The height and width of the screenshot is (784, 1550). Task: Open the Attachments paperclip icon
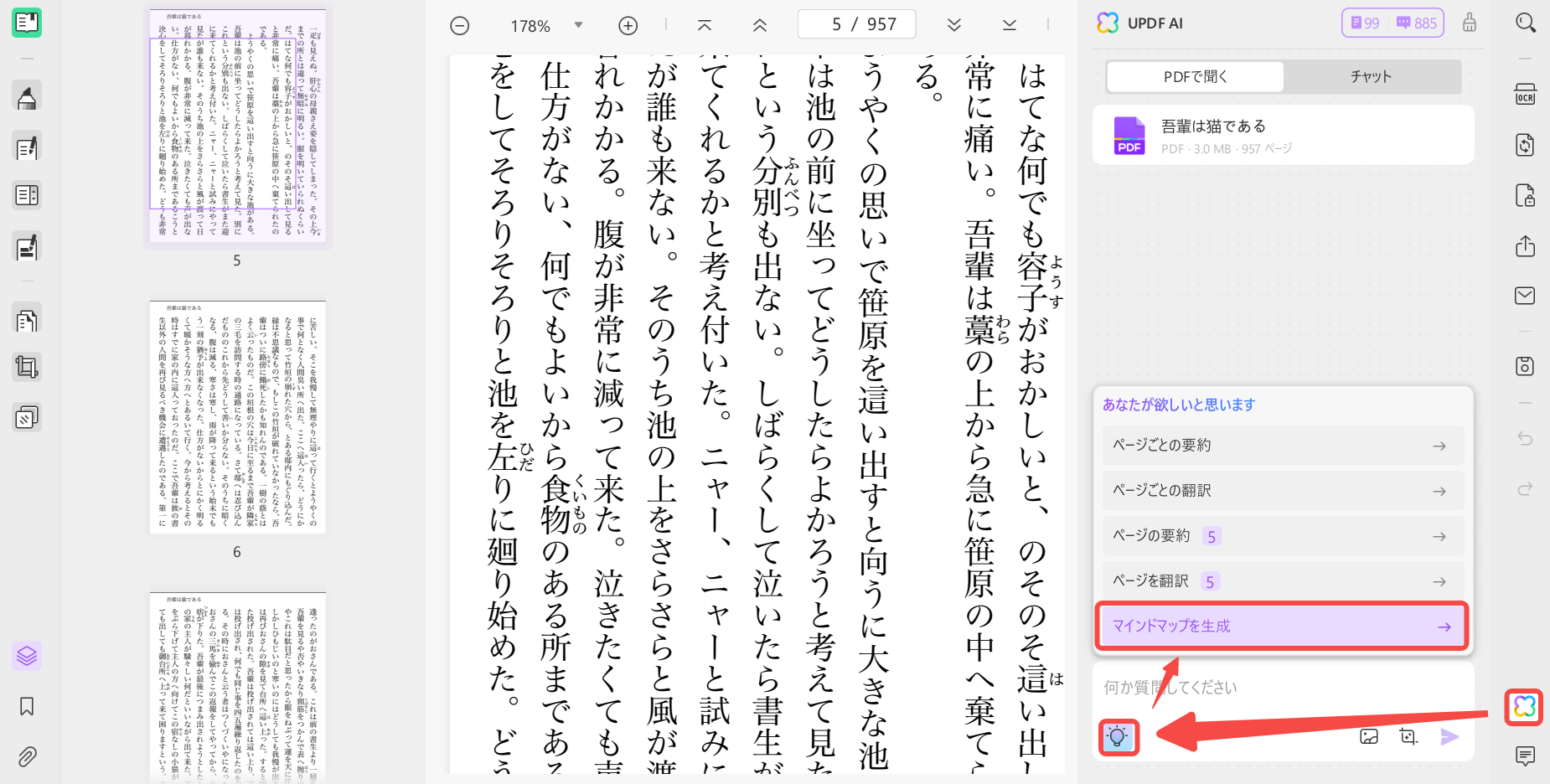pyautogui.click(x=27, y=757)
